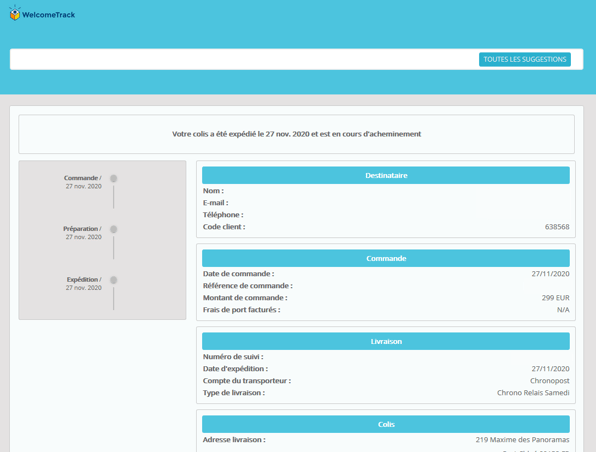
Task: Select the Commande timeline step dot
Action: click(x=113, y=178)
